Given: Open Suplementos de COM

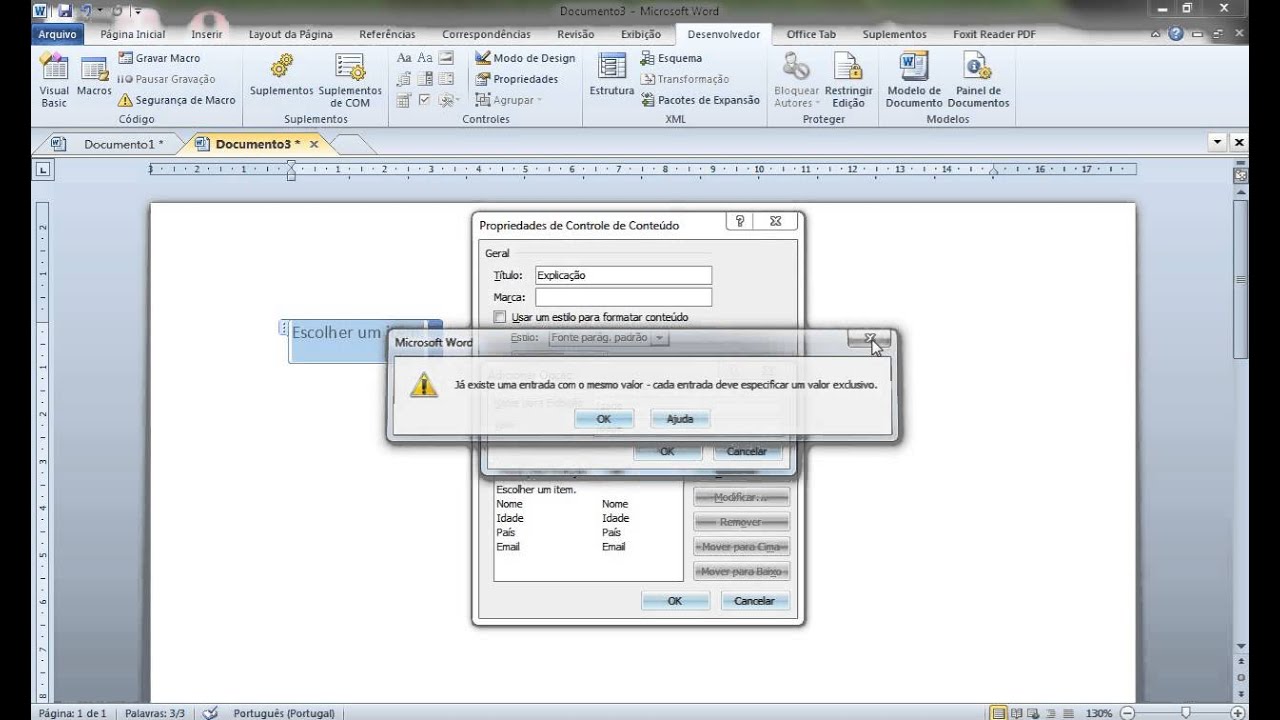Looking at the screenshot, I should (x=350, y=80).
